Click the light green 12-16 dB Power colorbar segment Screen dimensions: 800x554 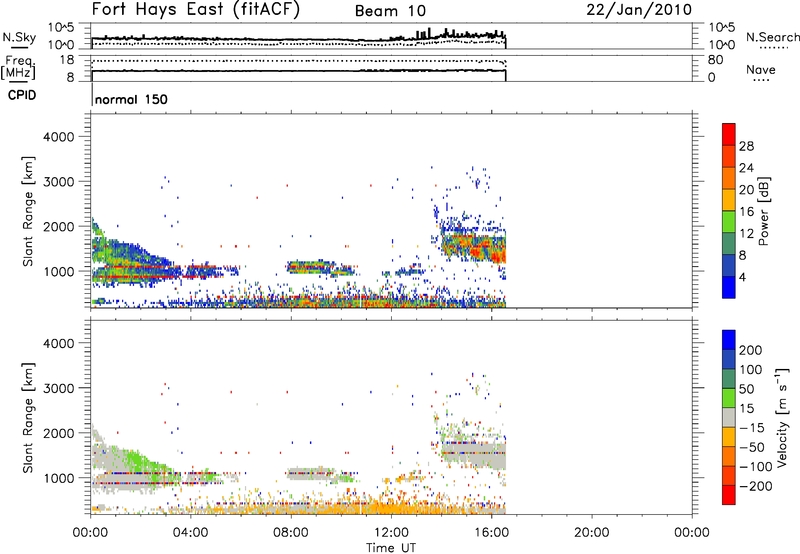click(x=728, y=221)
